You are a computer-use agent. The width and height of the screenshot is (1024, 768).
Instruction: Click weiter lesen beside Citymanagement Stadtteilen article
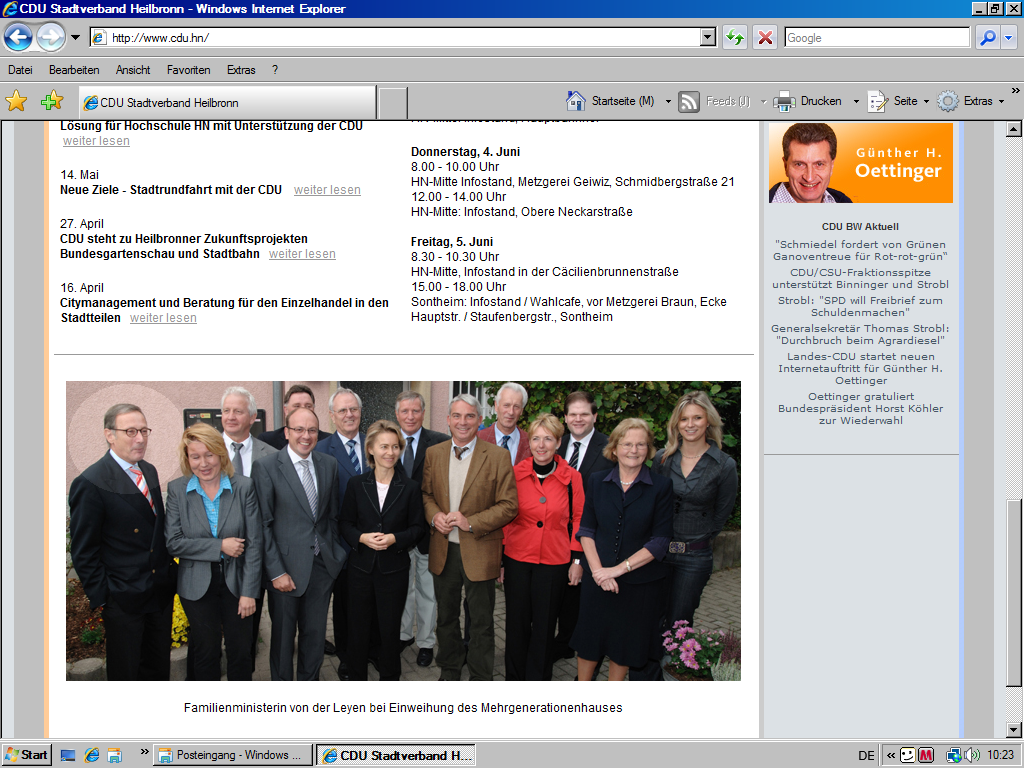pos(163,318)
